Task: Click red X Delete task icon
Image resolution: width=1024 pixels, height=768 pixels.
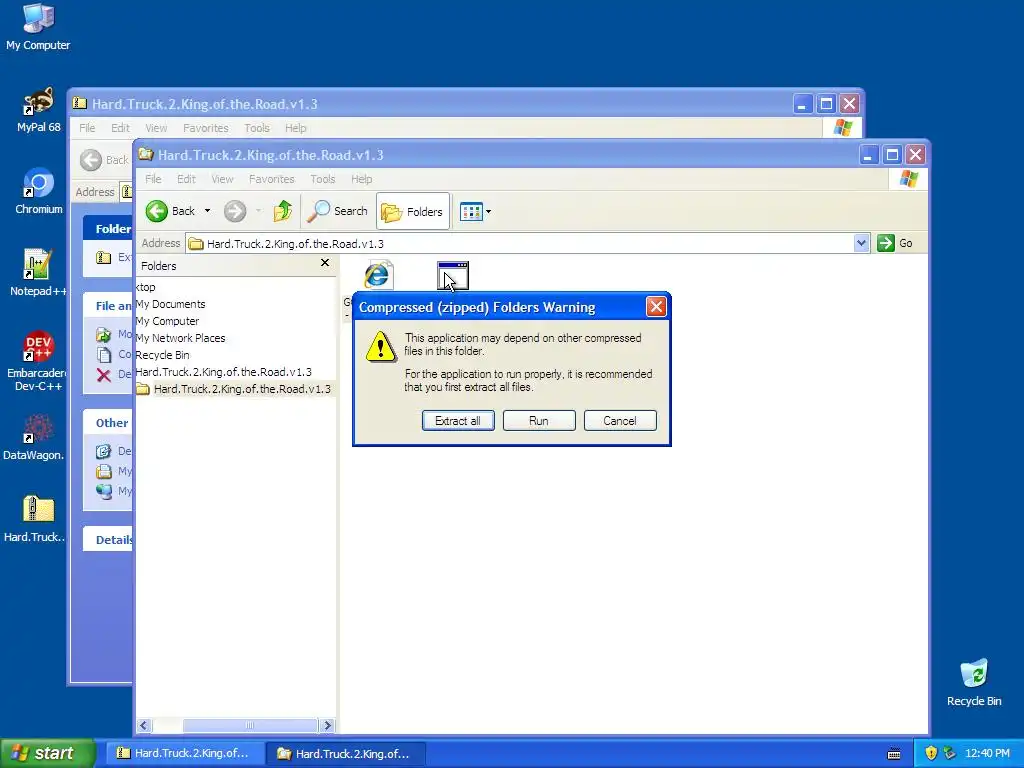Action: coord(103,375)
